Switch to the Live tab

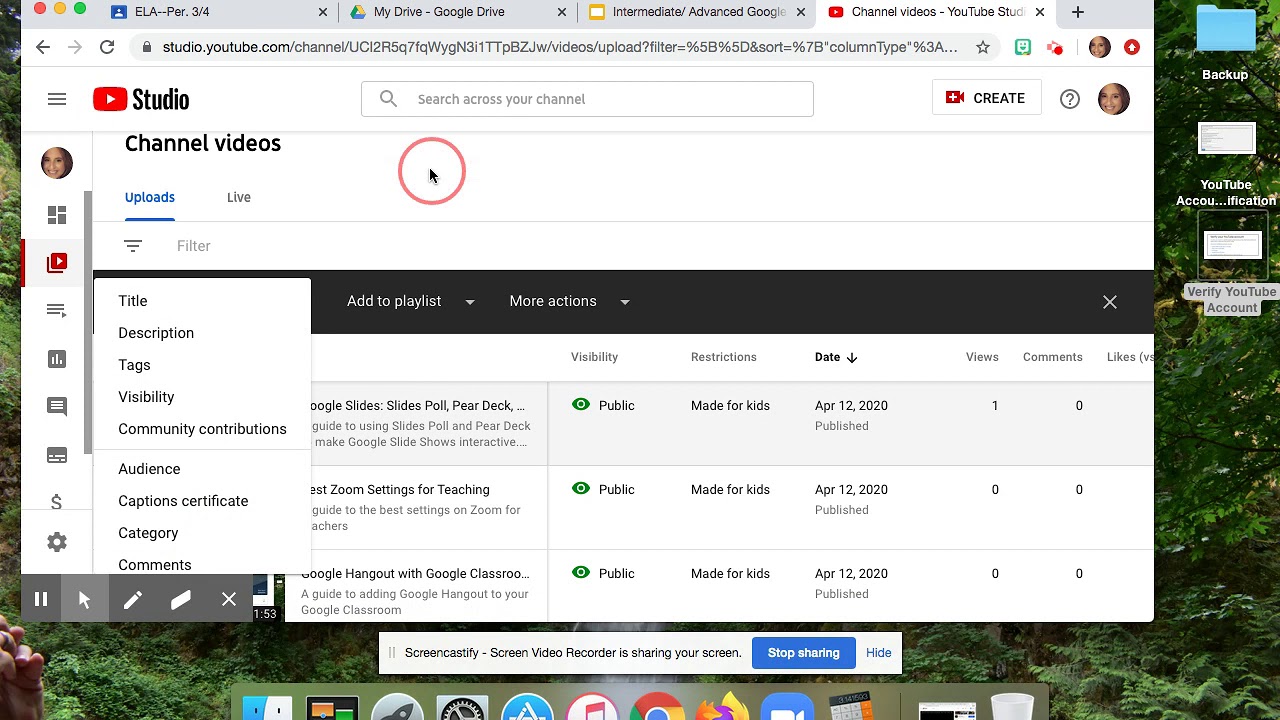click(x=238, y=197)
